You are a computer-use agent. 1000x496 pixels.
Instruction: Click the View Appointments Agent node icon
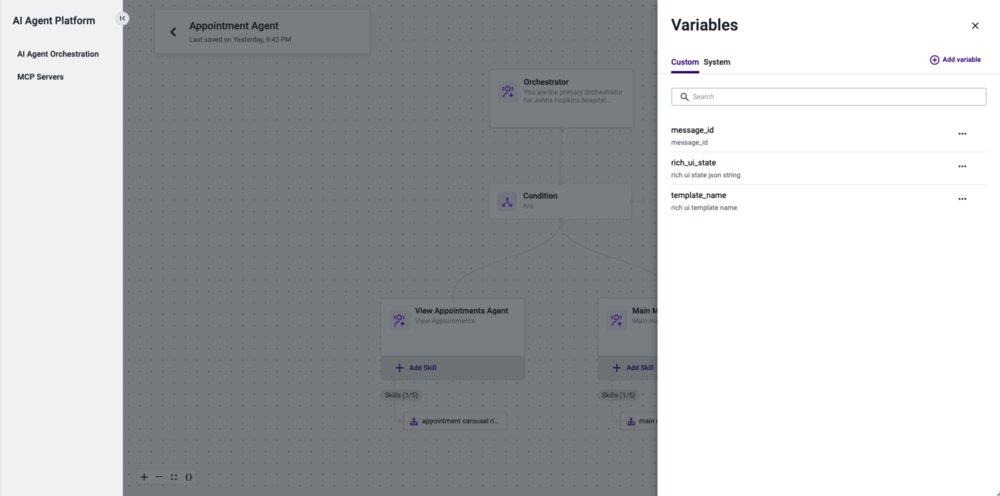point(399,320)
